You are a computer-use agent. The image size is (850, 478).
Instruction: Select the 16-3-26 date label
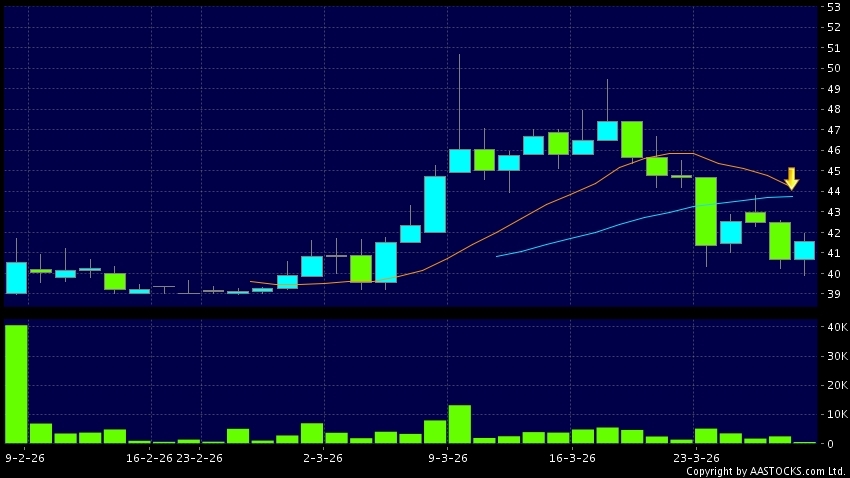tap(571, 458)
